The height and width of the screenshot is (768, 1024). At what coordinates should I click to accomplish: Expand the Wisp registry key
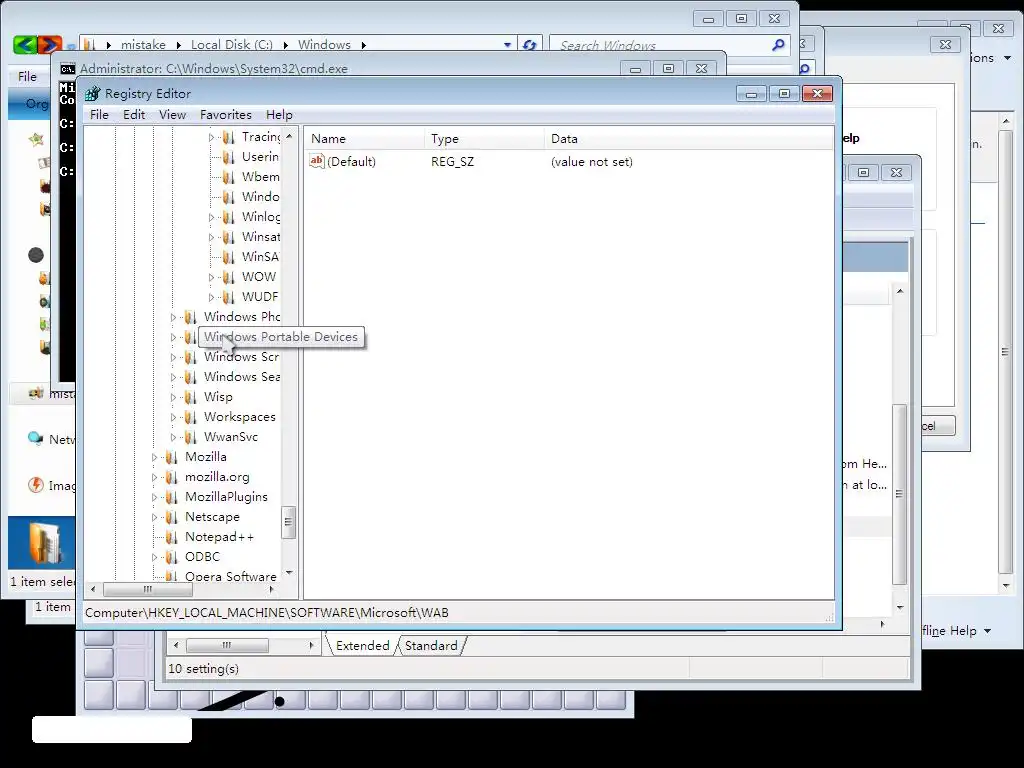click(x=173, y=398)
